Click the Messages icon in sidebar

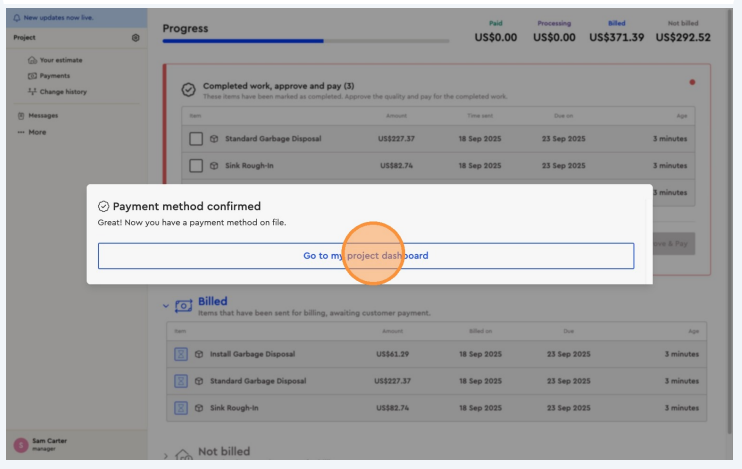(x=20, y=116)
